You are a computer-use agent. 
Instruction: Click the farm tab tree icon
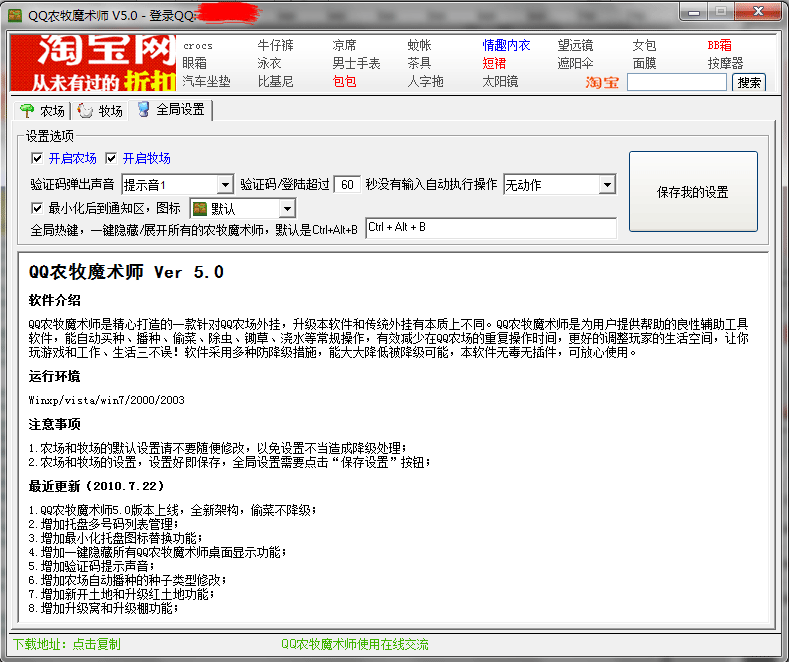click(x=27, y=110)
